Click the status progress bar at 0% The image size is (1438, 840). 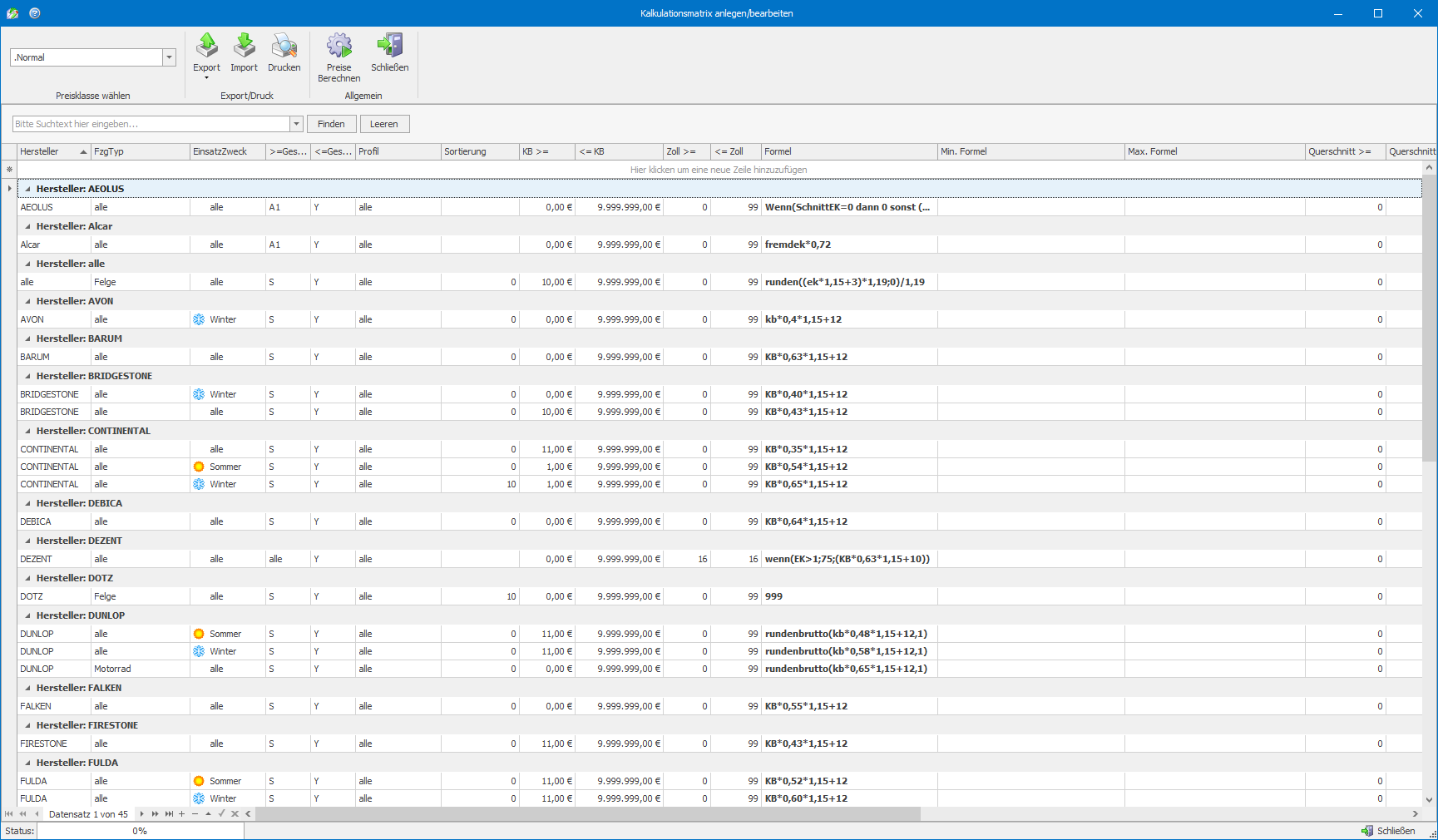coord(140,831)
